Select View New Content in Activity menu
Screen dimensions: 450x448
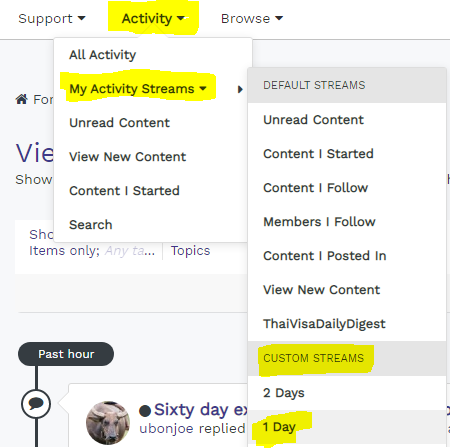pyautogui.click(x=127, y=157)
